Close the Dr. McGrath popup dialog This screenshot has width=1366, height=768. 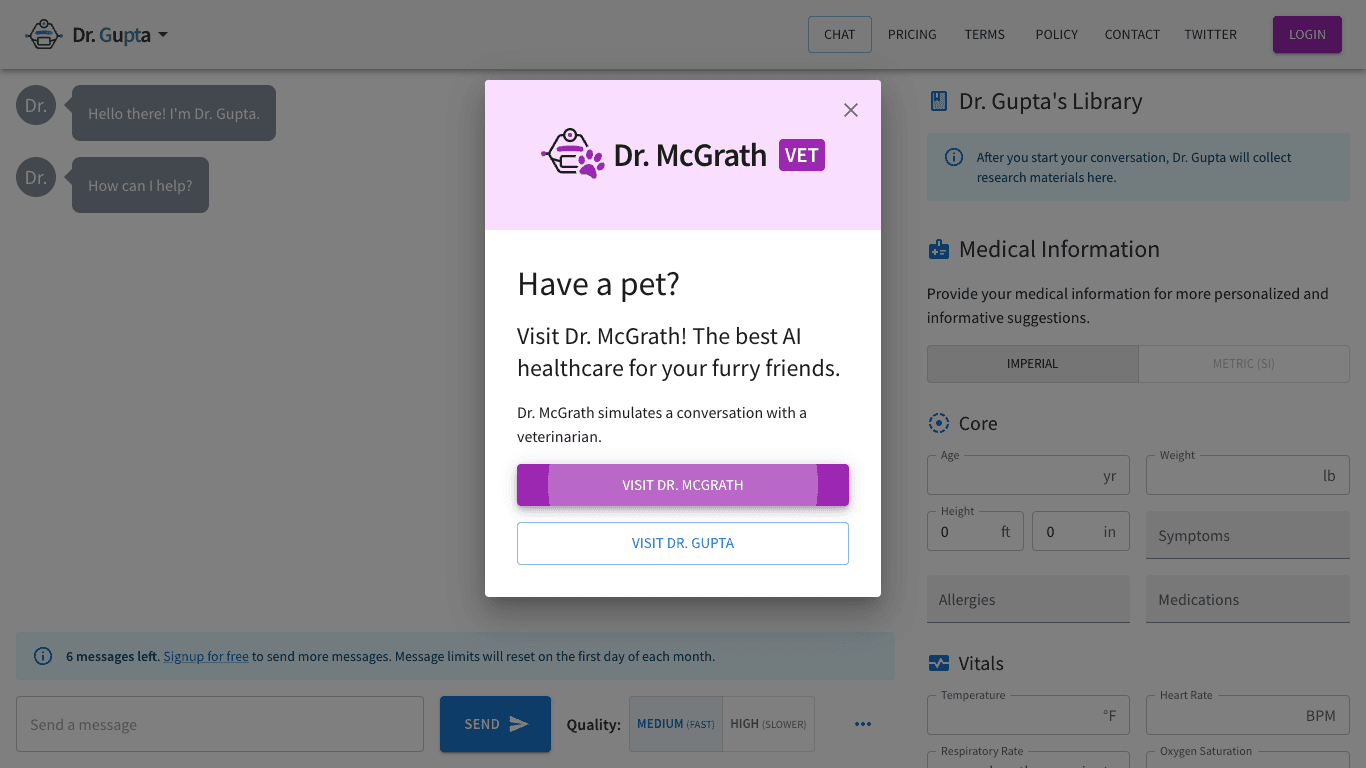[851, 110]
